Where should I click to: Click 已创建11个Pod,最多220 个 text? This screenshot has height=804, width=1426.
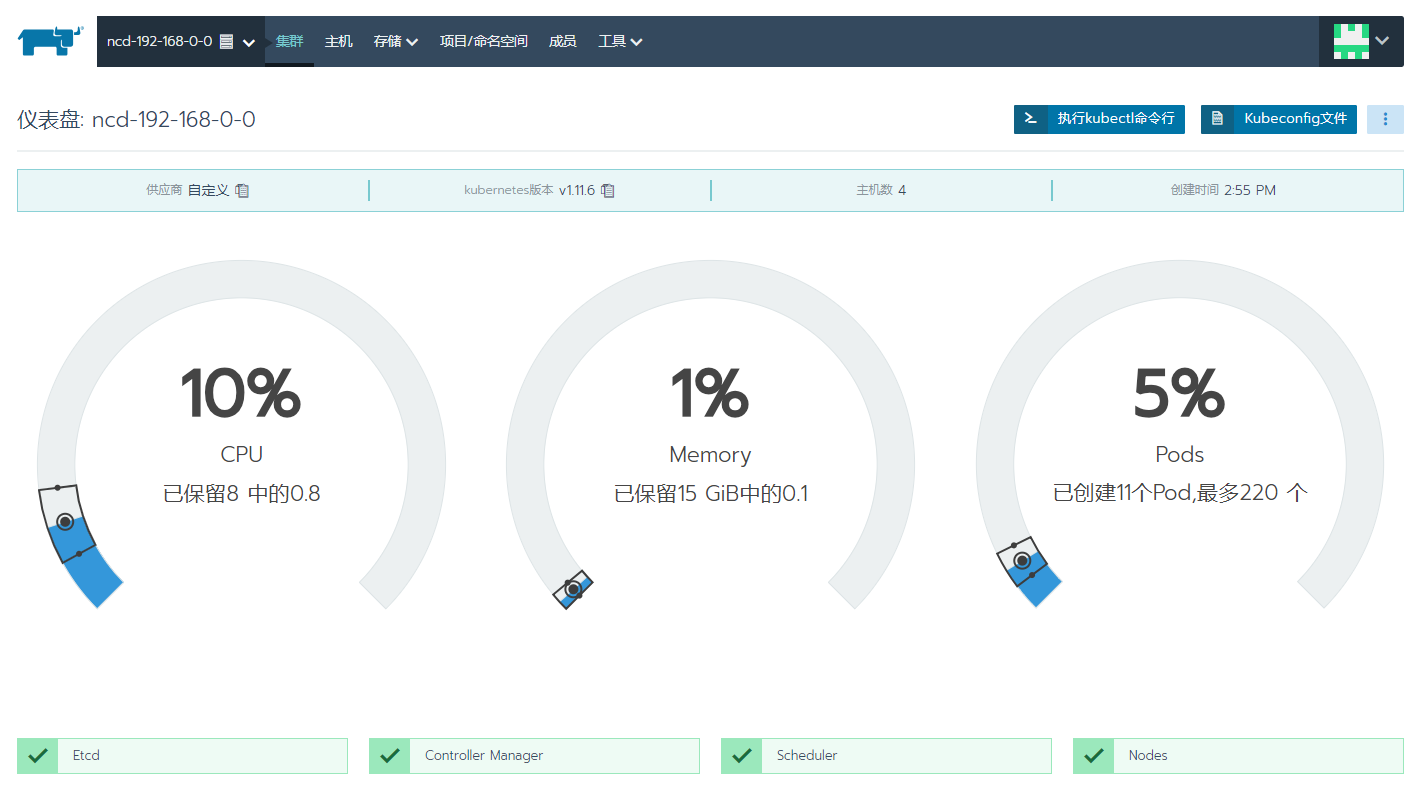pyautogui.click(x=1181, y=493)
